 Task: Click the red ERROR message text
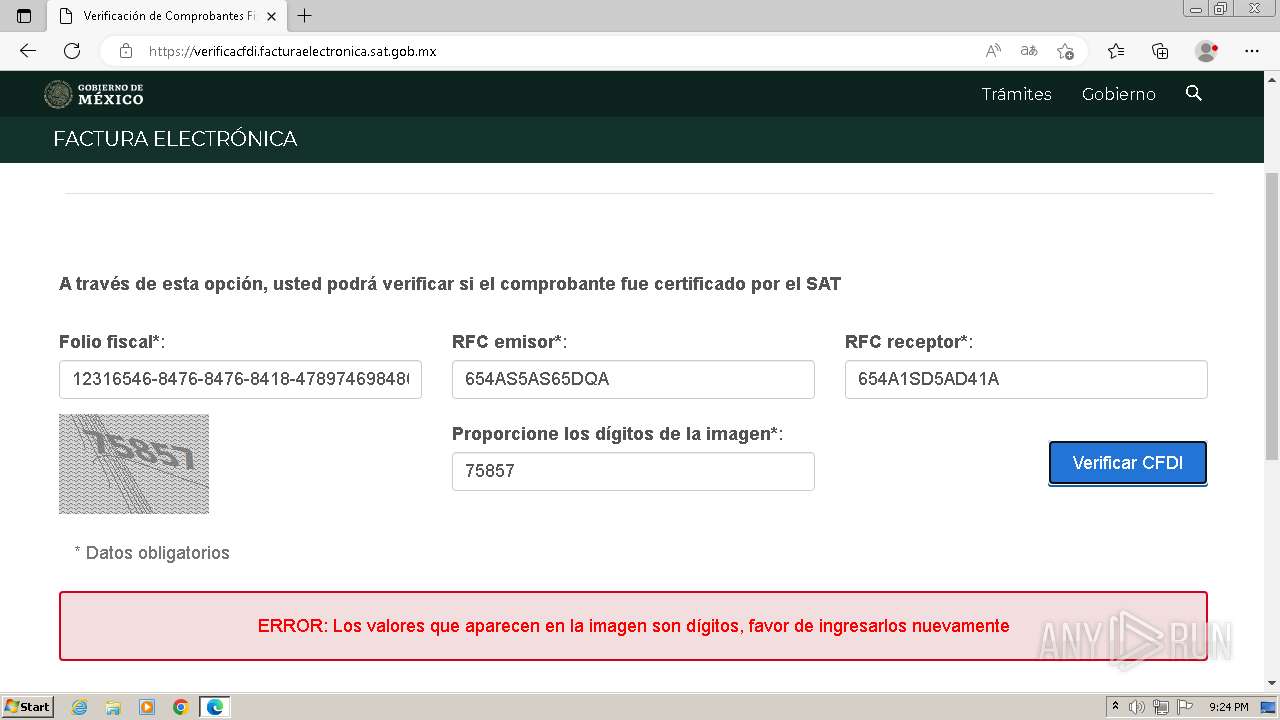633,626
